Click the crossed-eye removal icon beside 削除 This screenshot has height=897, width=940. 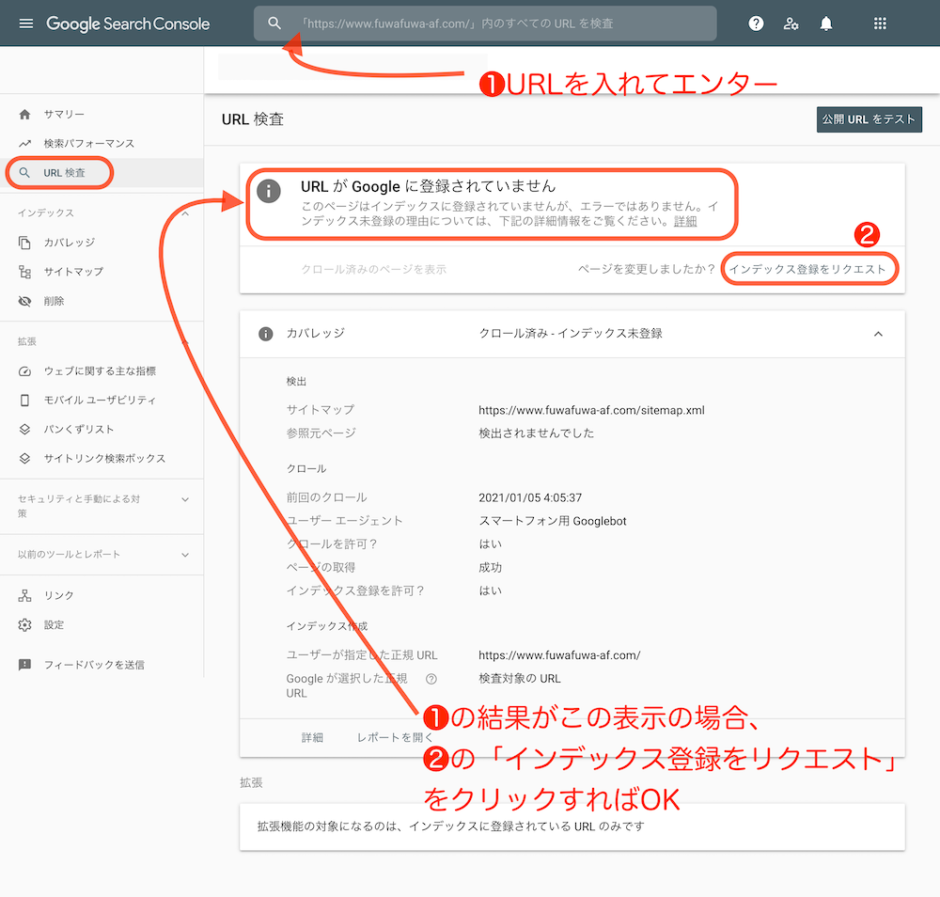coord(25,301)
